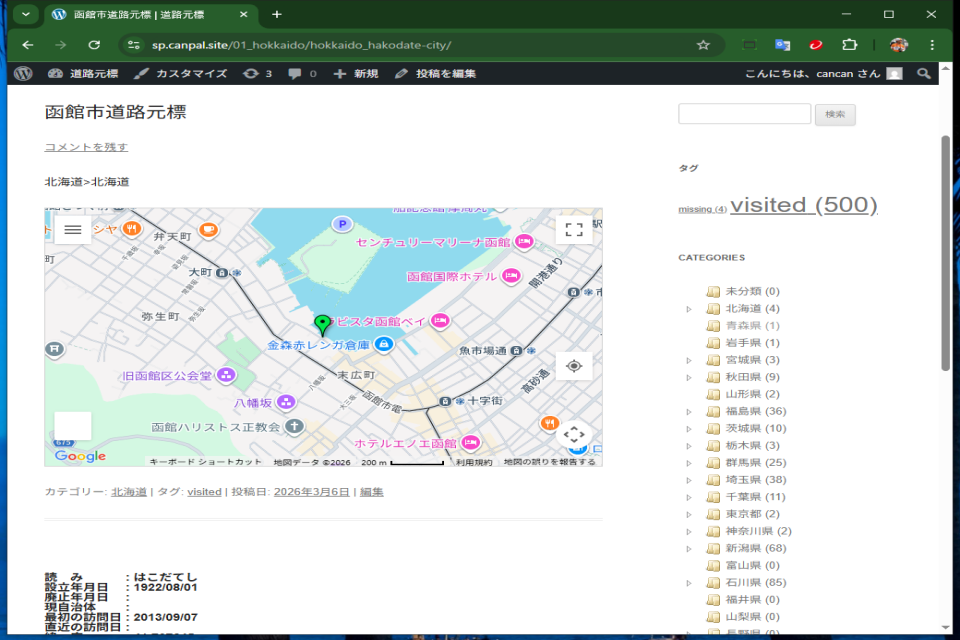
Task: Toggle the map camera controls button
Action: click(x=574, y=434)
